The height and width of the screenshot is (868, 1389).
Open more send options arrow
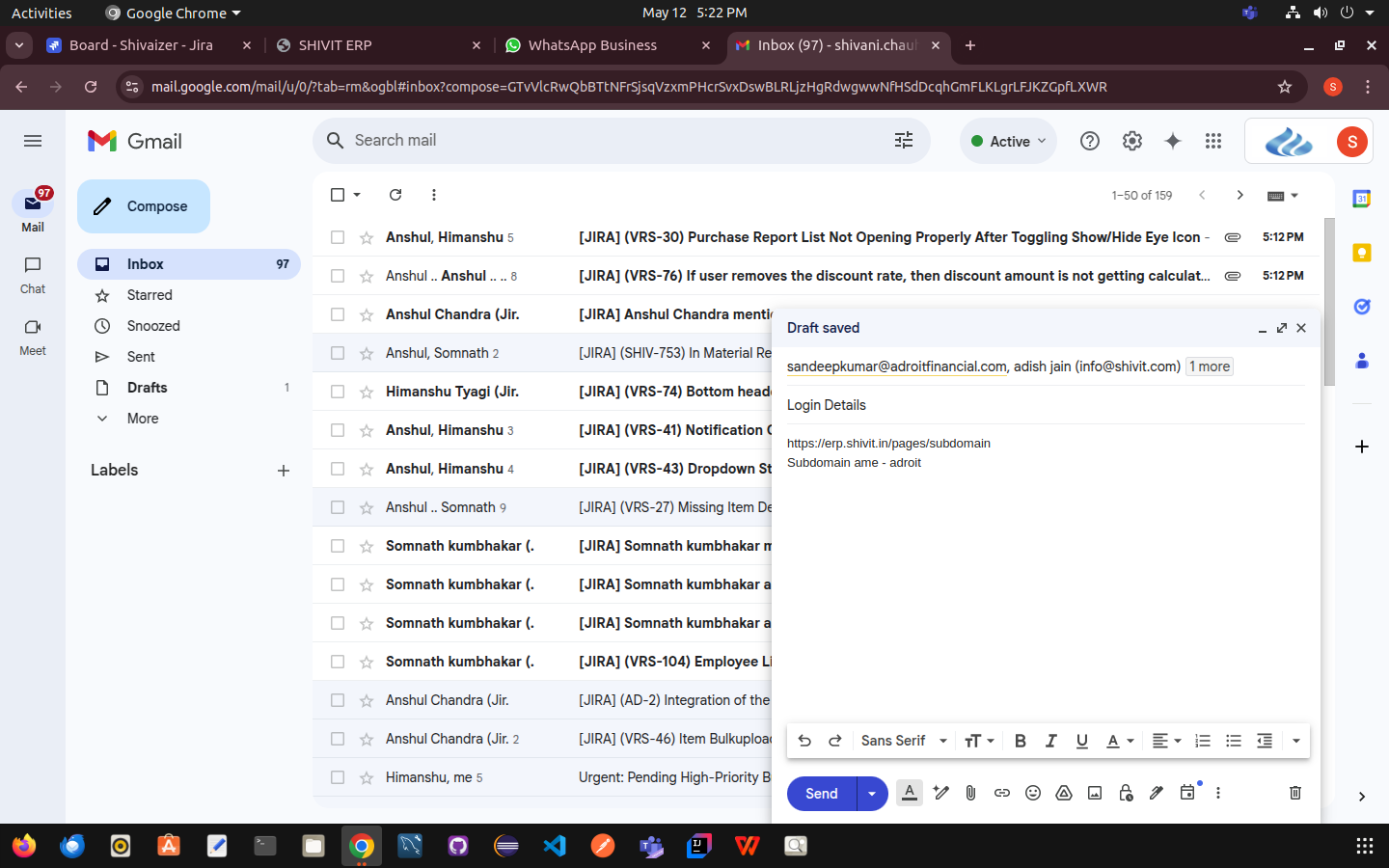click(x=872, y=794)
